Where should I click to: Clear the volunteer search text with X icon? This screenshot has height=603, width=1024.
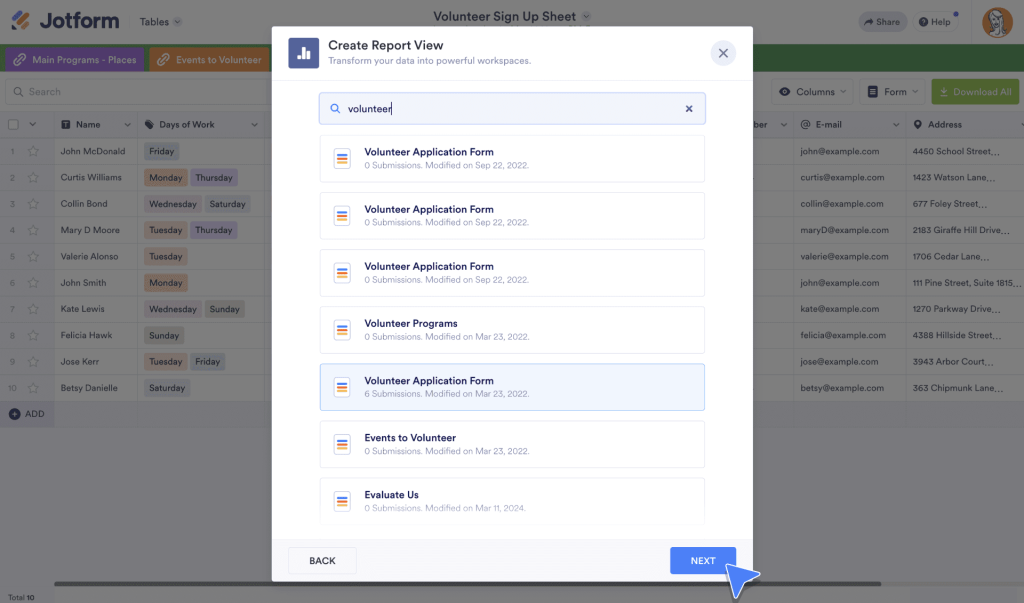tap(688, 109)
